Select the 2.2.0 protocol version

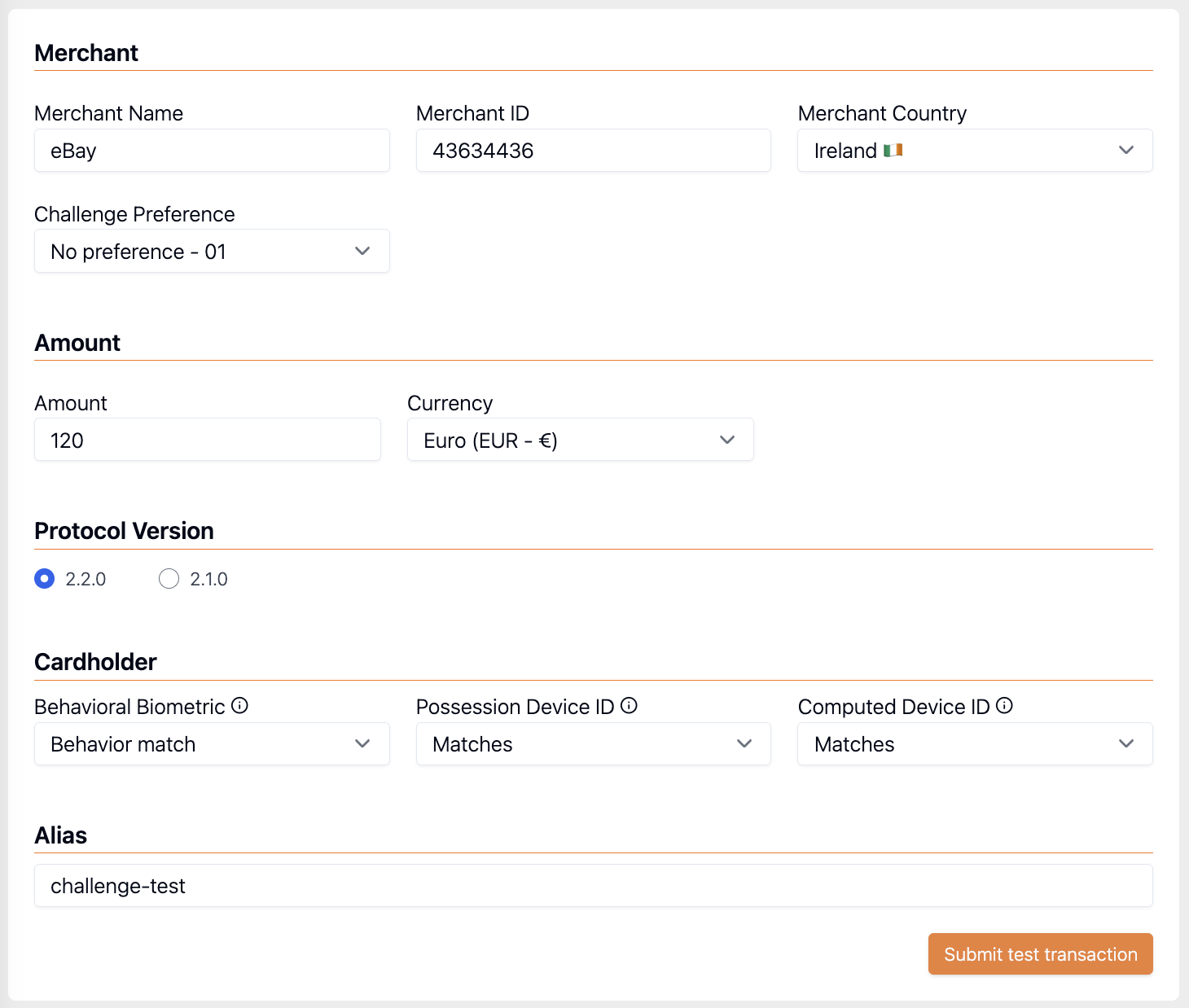point(44,578)
